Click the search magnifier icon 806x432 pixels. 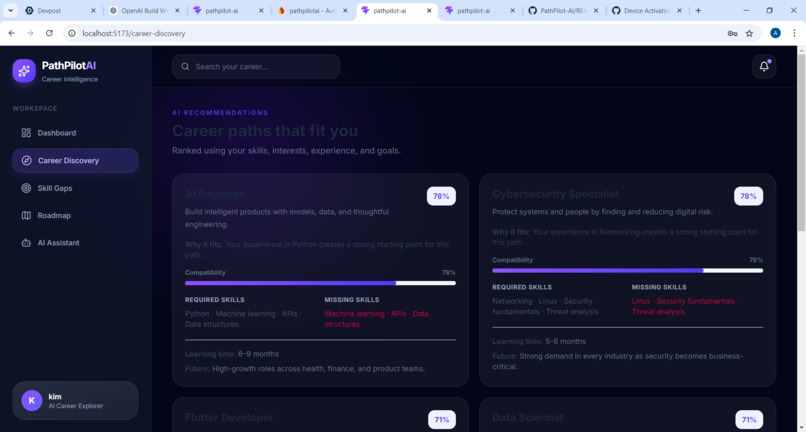click(x=185, y=66)
